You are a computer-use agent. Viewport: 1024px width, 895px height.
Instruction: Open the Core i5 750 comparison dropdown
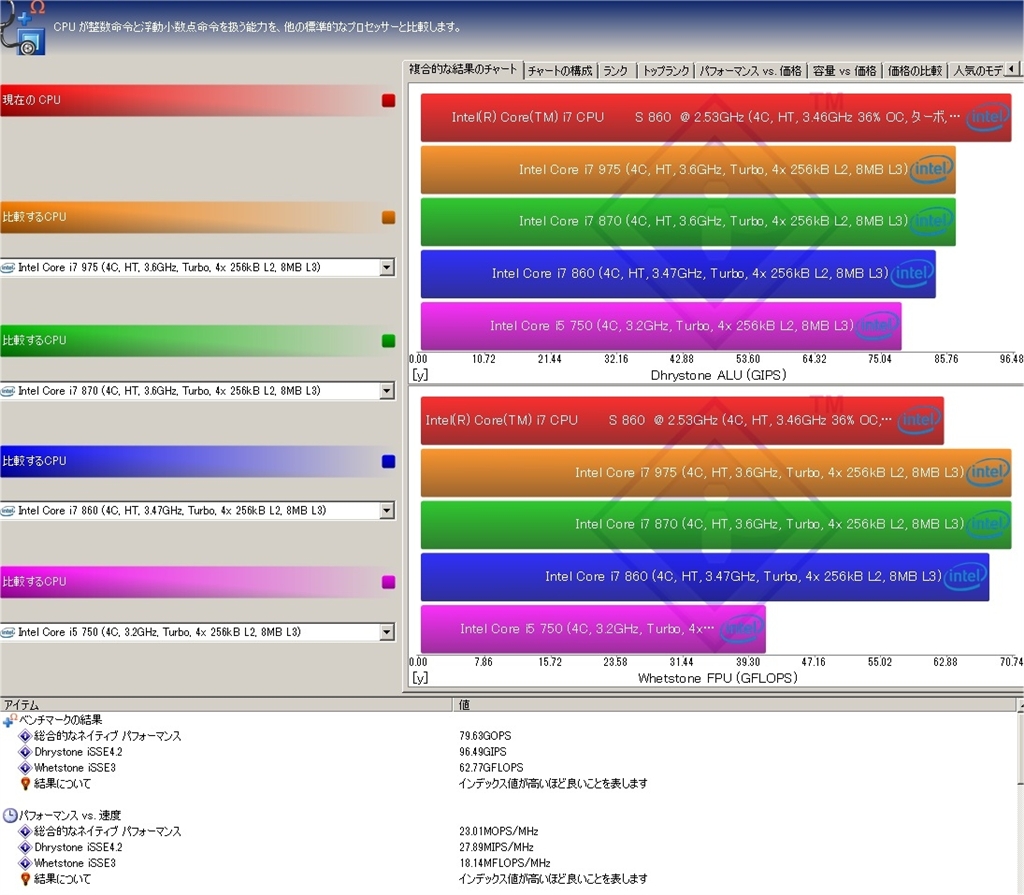coord(387,632)
